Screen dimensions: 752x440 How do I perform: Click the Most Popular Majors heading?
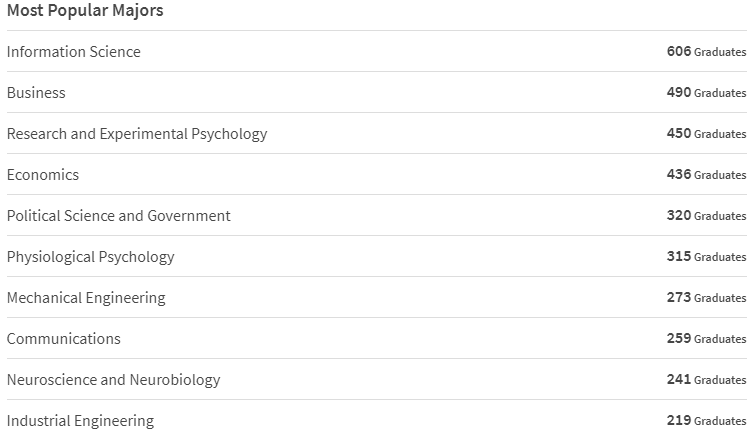[85, 10]
